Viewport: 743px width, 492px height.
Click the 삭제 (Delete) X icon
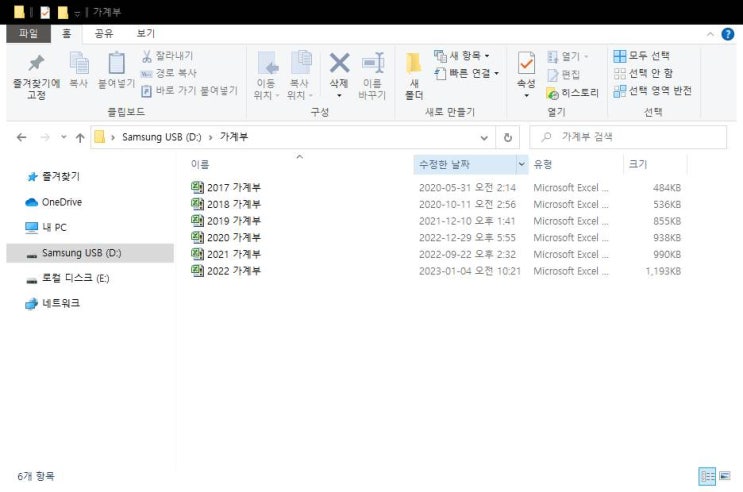coord(339,63)
